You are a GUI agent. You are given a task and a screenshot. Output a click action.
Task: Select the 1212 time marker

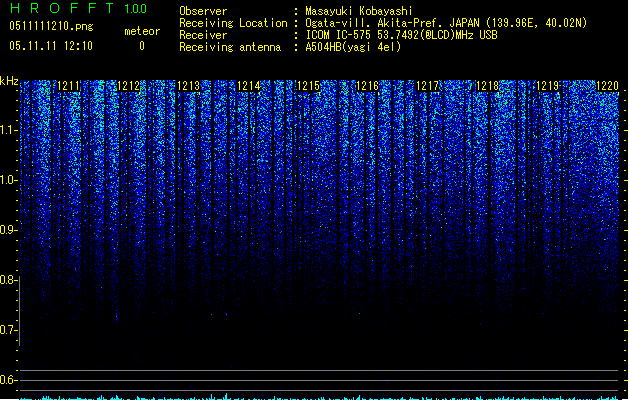(x=128, y=86)
